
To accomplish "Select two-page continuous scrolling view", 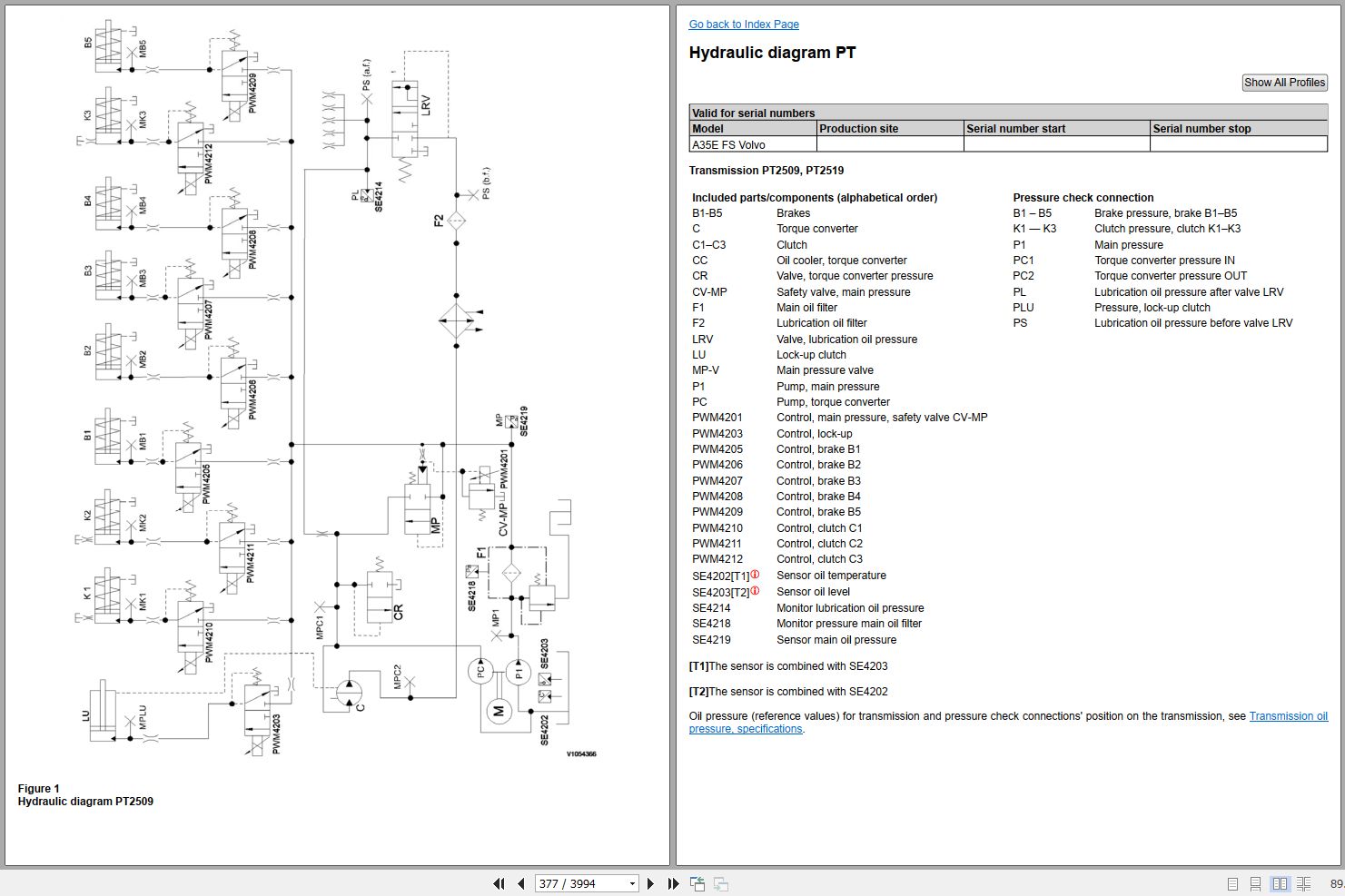I will click(x=1303, y=883).
